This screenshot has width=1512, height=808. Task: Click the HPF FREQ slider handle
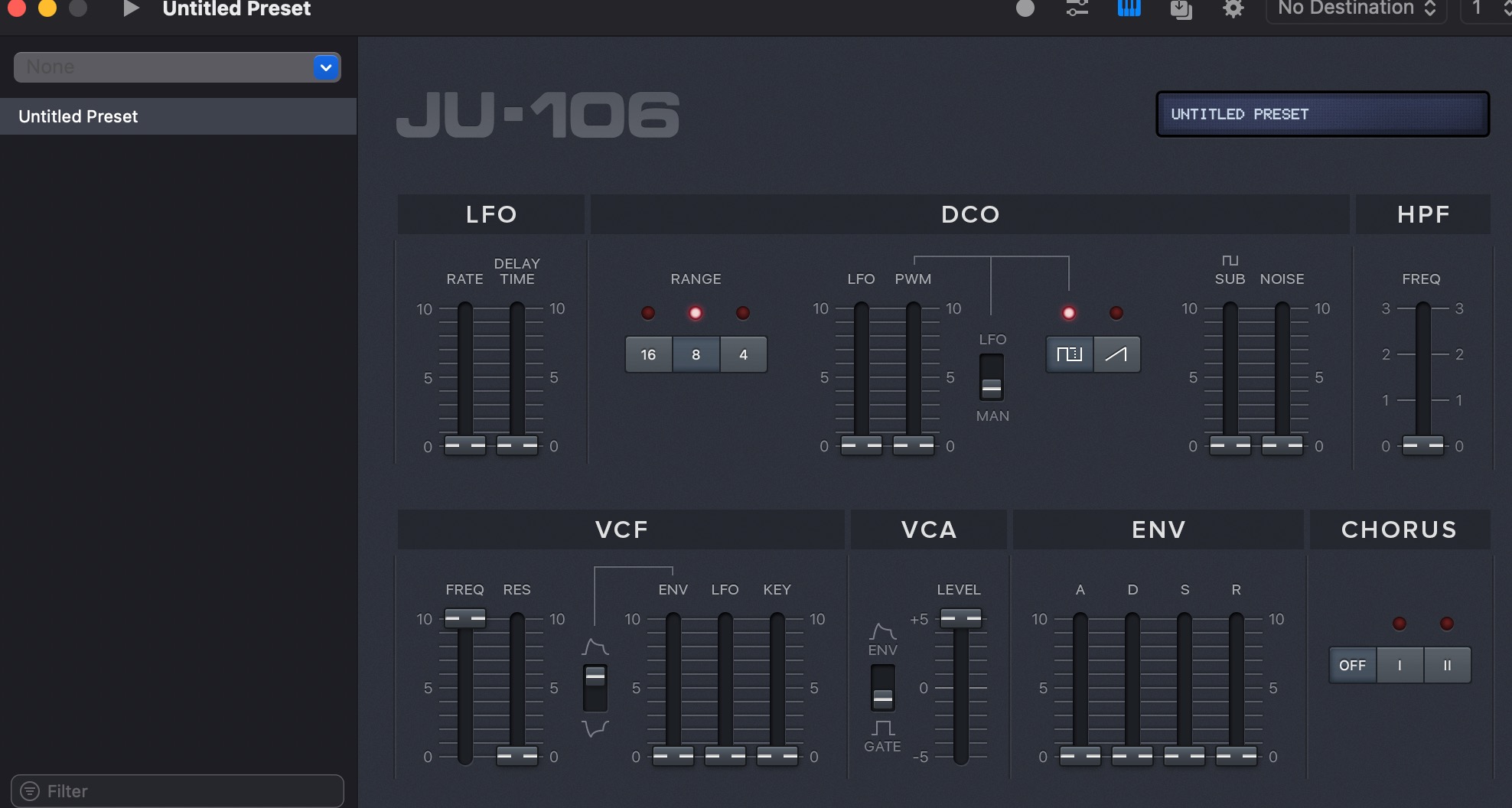coord(1423,445)
